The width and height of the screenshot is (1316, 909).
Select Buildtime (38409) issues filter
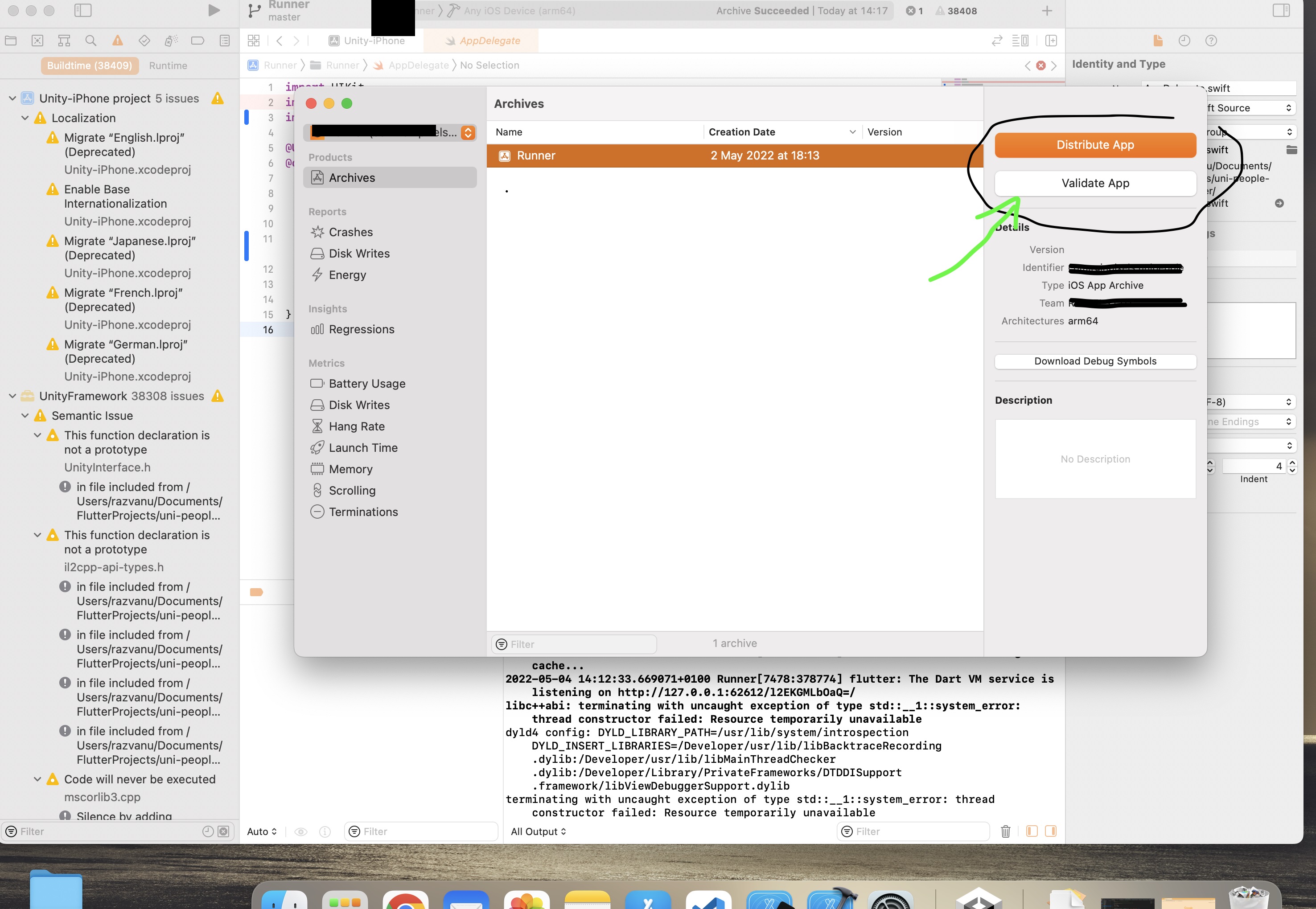point(90,66)
